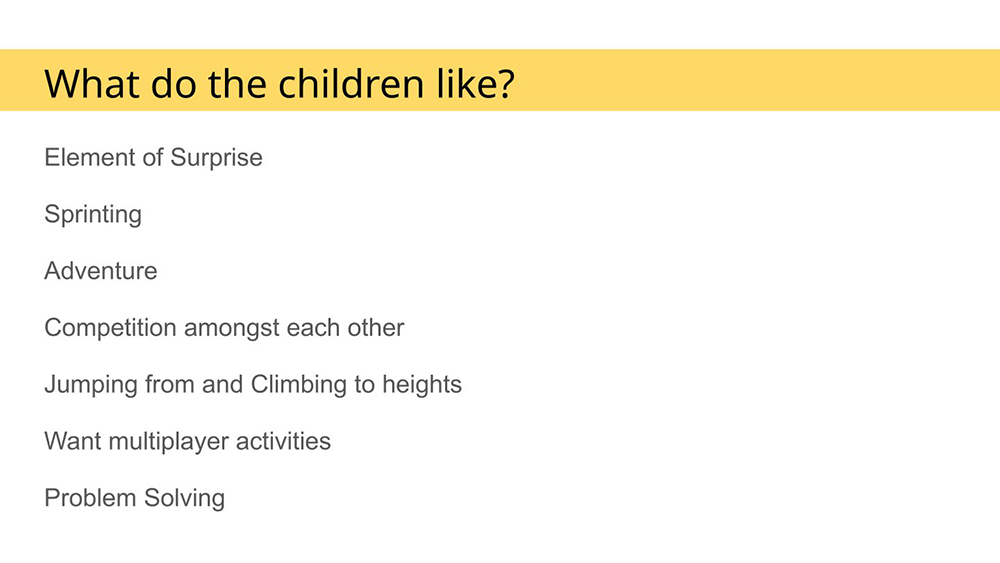Click the slide title "What do the children like?"
Screen dimensions: 1000x563
(279, 82)
